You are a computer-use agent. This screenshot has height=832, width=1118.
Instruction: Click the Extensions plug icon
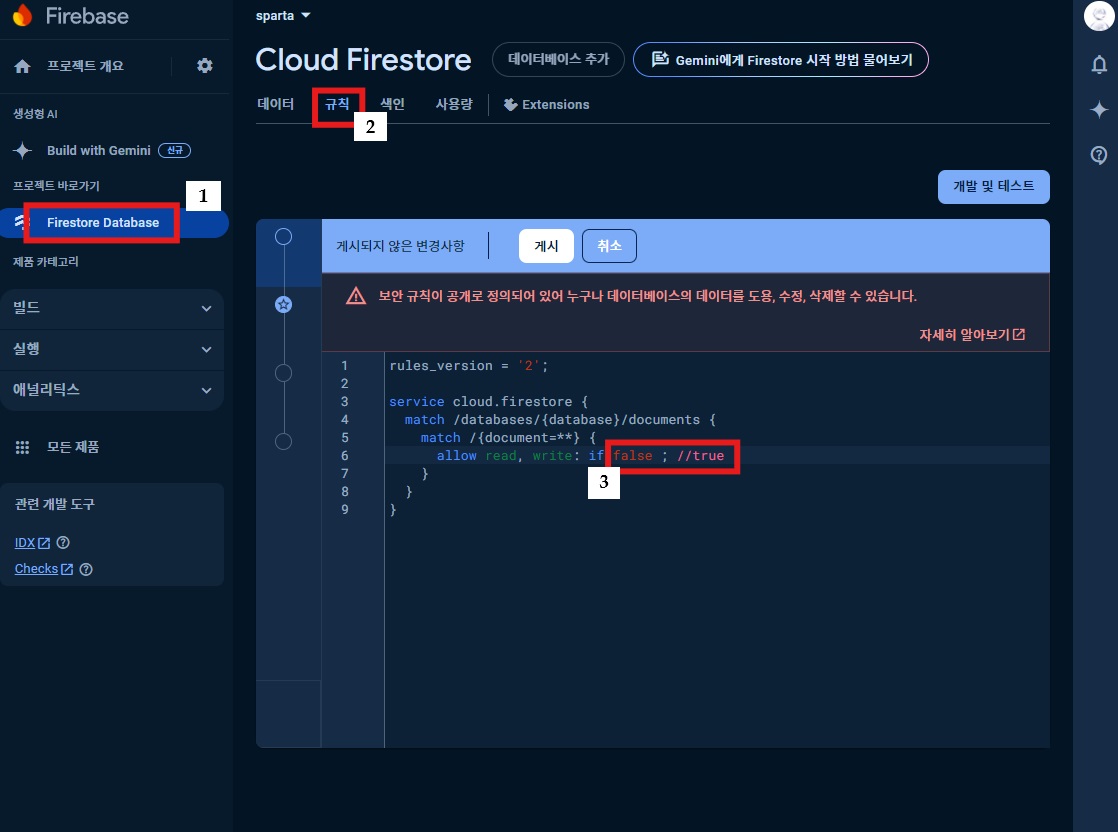[x=511, y=105]
